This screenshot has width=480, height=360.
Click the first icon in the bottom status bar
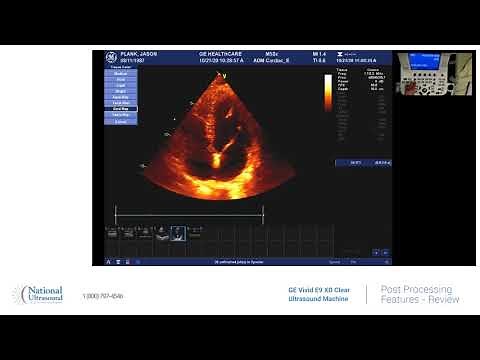click(x=108, y=262)
